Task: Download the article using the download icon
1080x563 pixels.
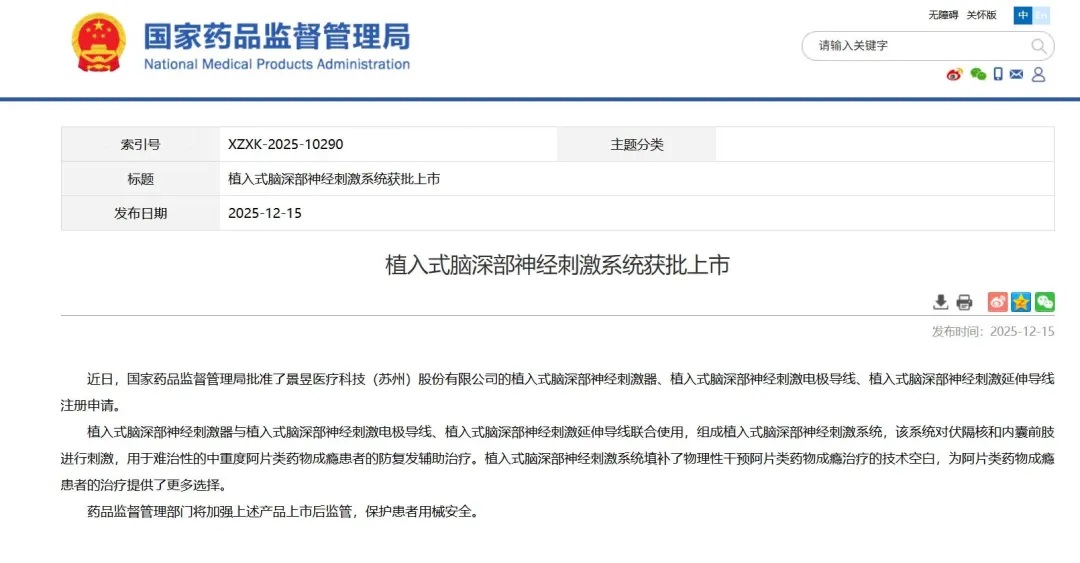Action: pos(940,302)
